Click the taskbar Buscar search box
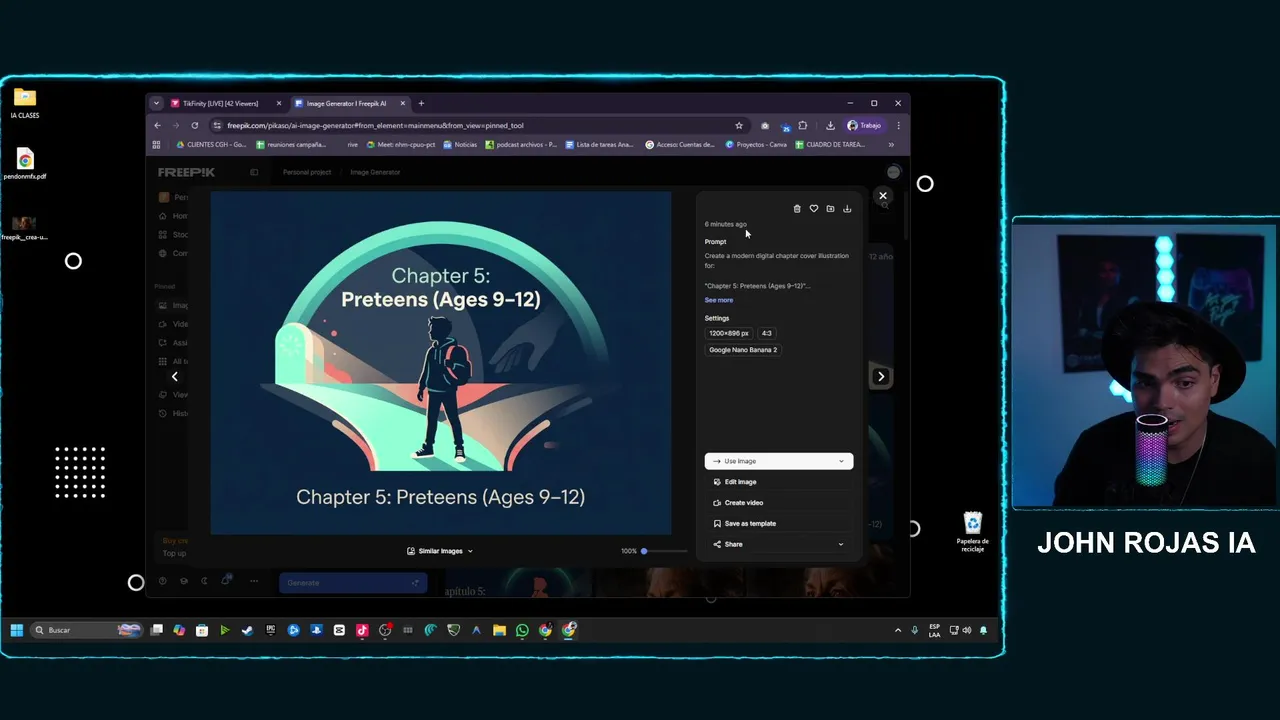The height and width of the screenshot is (720, 1280). point(87,630)
